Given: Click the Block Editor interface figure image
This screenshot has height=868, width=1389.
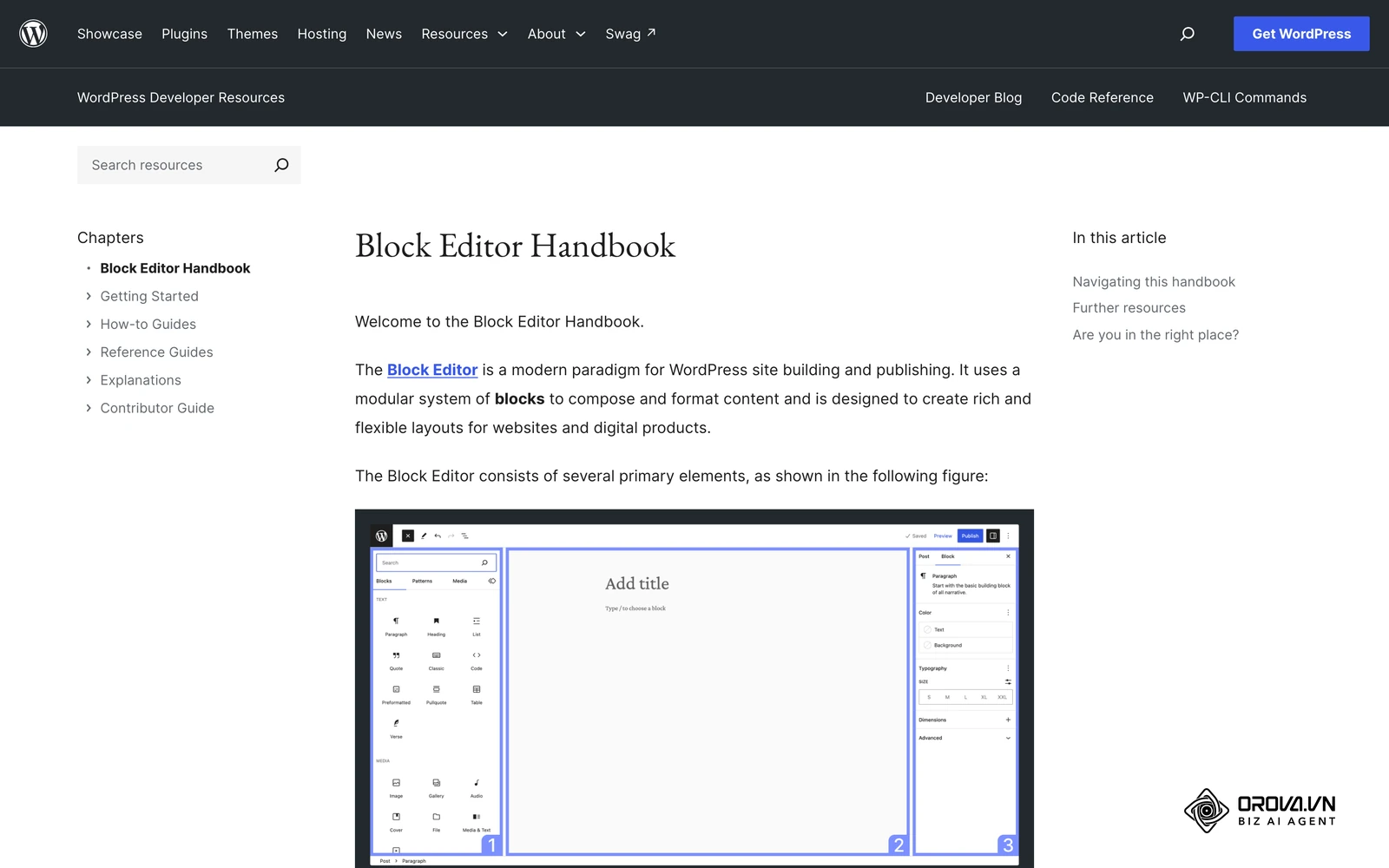Looking at the screenshot, I should [694, 688].
